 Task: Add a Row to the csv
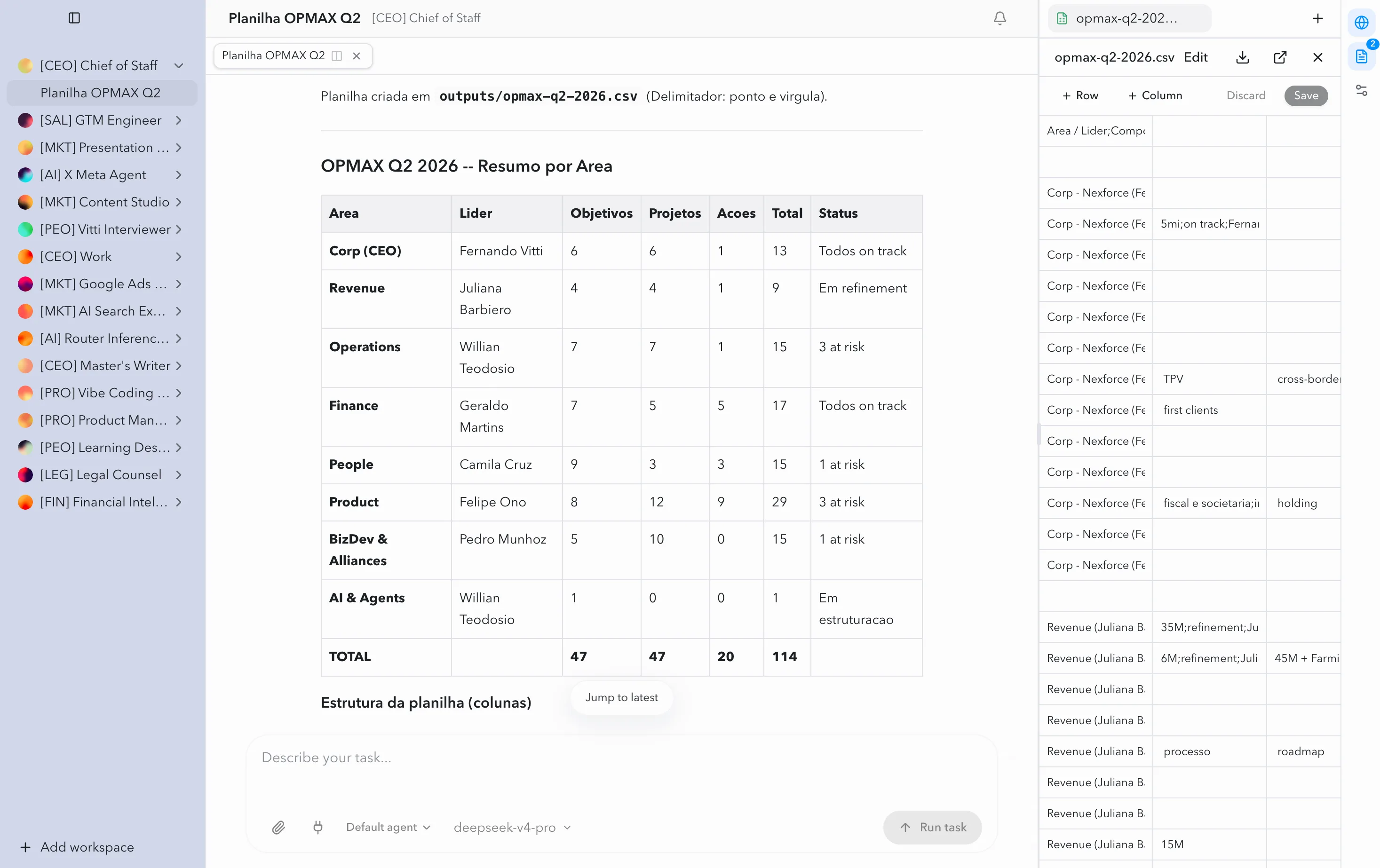pos(1080,95)
